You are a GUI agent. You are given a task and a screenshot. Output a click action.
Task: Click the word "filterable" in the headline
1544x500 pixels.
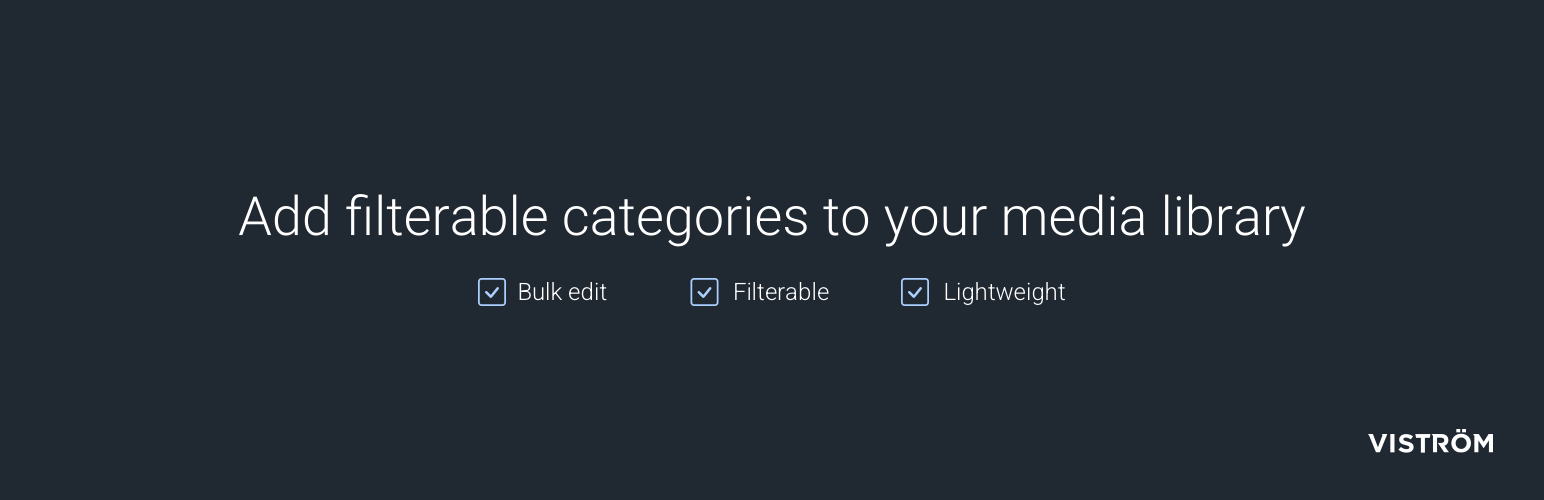pos(447,217)
